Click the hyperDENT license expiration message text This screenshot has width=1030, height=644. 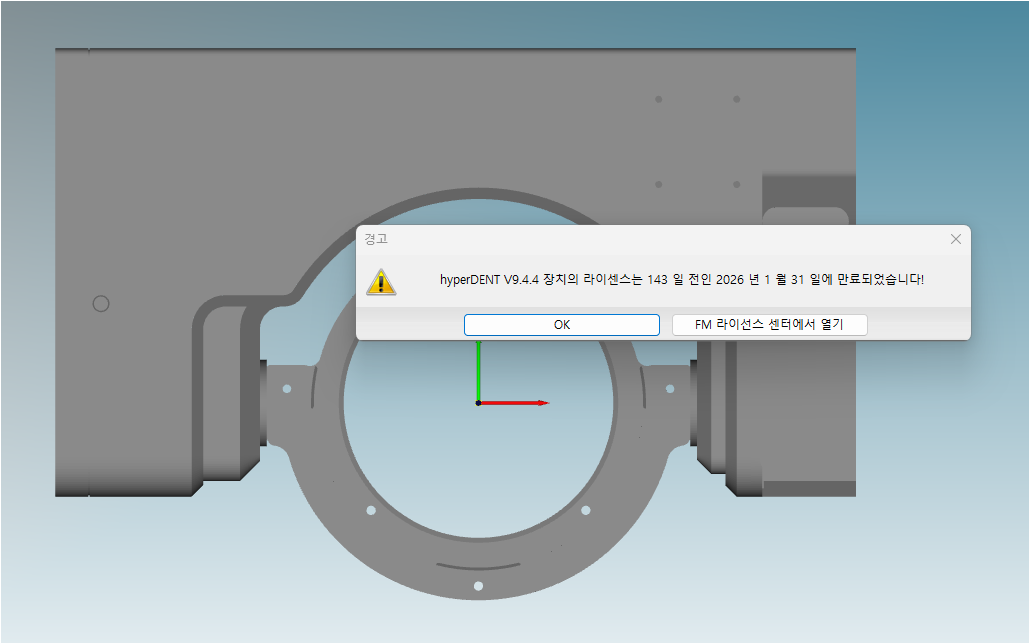681,280
